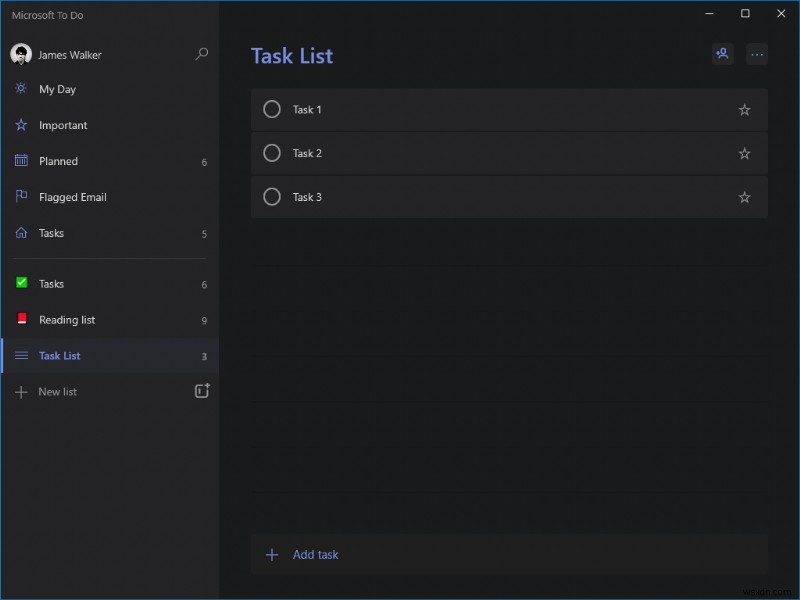Open the My Day list
The image size is (800, 600).
[58, 89]
